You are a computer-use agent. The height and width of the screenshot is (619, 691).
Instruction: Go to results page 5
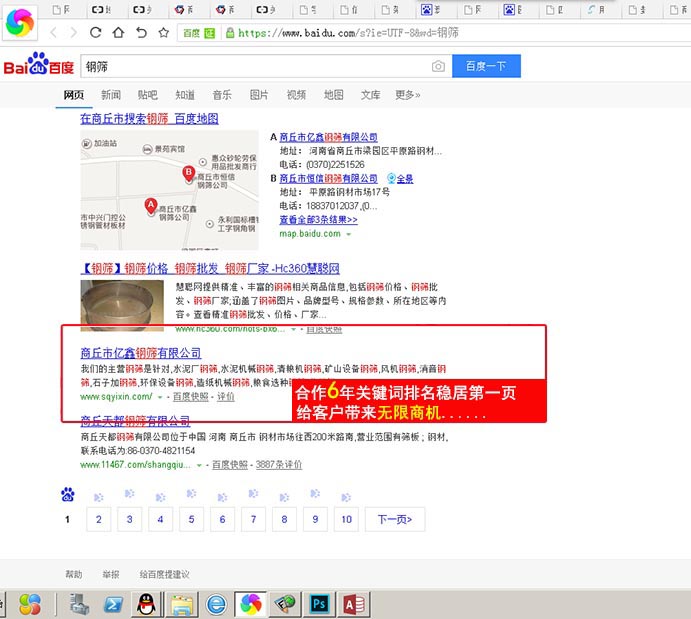click(191, 519)
